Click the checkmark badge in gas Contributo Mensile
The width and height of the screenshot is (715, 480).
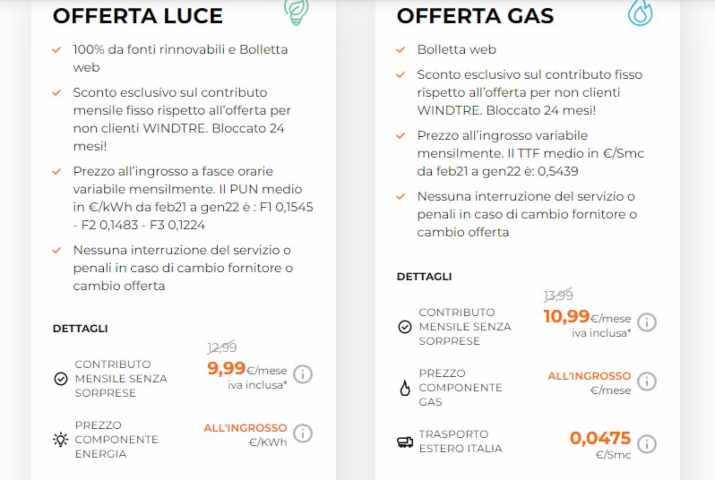(405, 326)
